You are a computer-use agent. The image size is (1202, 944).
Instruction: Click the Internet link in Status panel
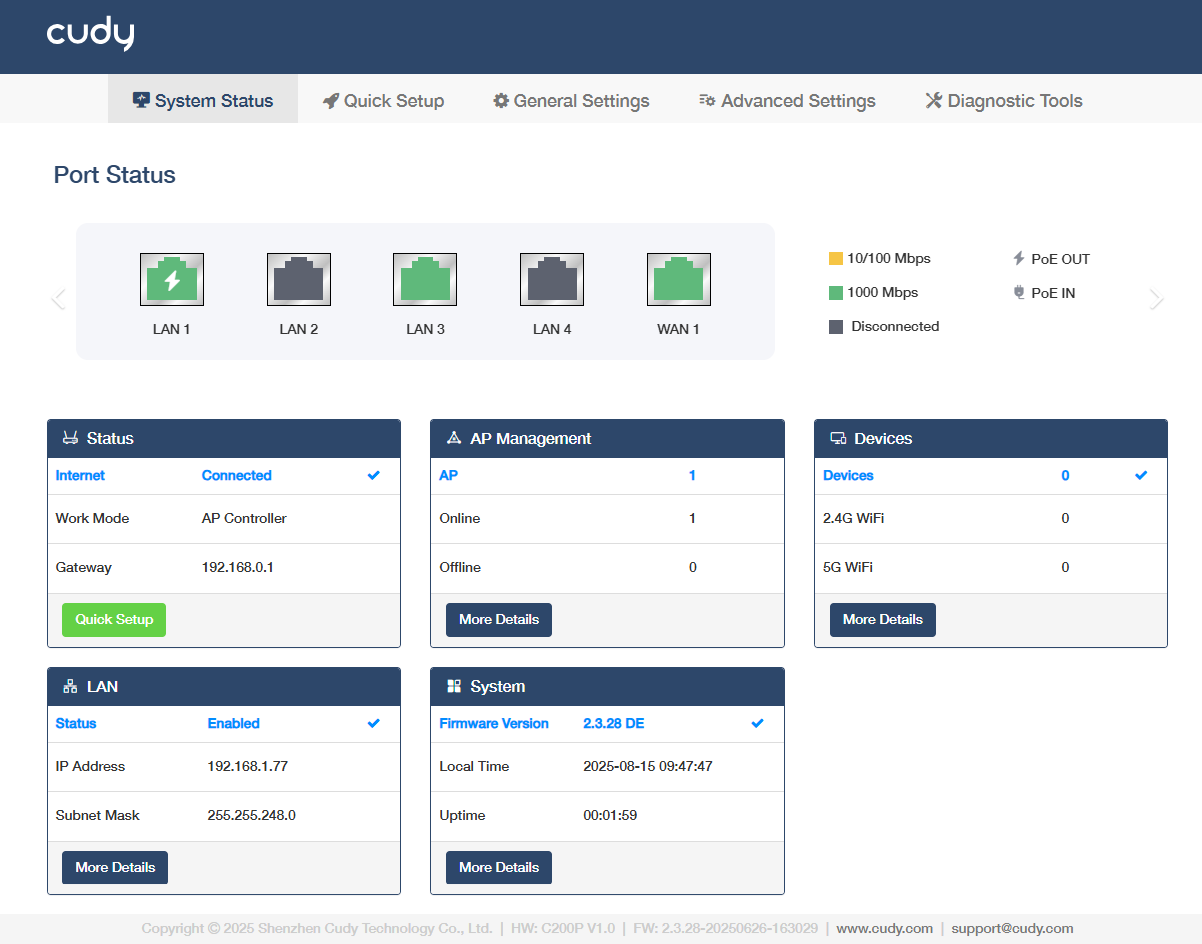pyautogui.click(x=80, y=475)
